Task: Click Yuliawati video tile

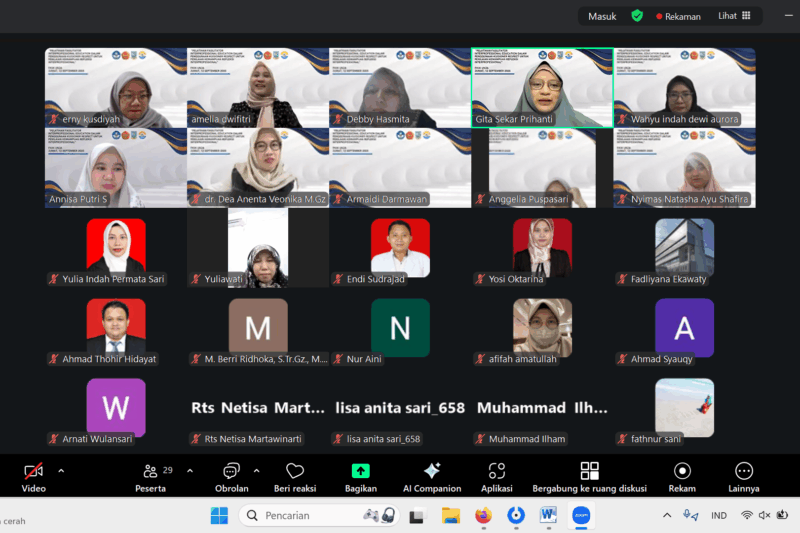Action: click(x=258, y=248)
